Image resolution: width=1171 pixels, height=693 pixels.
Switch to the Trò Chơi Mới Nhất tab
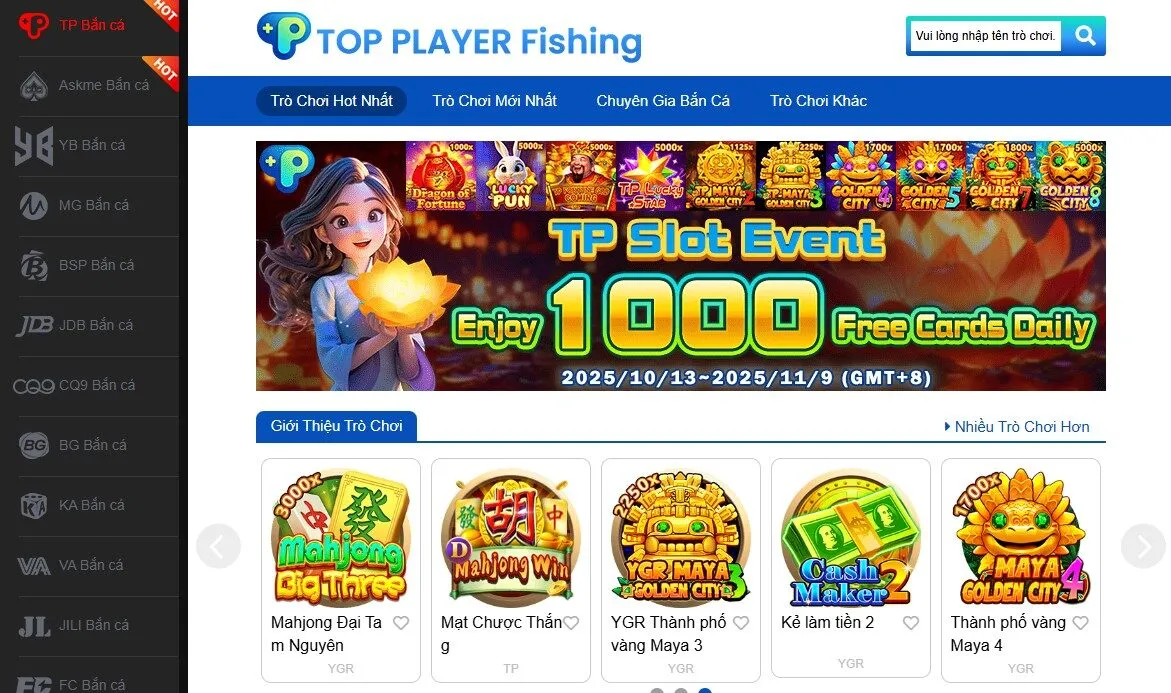pyautogui.click(x=494, y=101)
